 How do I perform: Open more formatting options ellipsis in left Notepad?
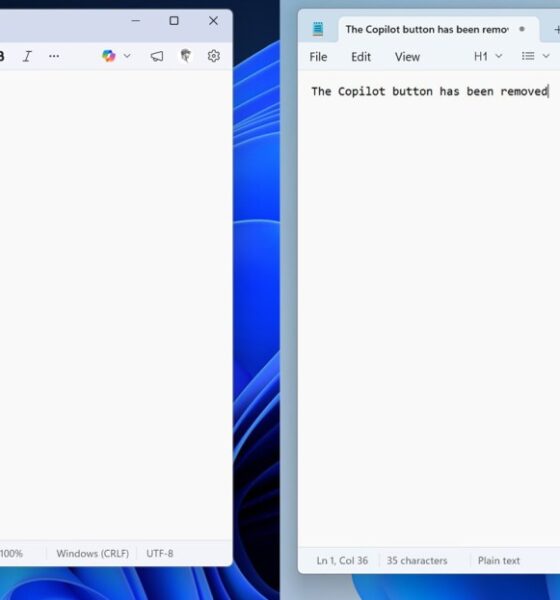coord(54,56)
